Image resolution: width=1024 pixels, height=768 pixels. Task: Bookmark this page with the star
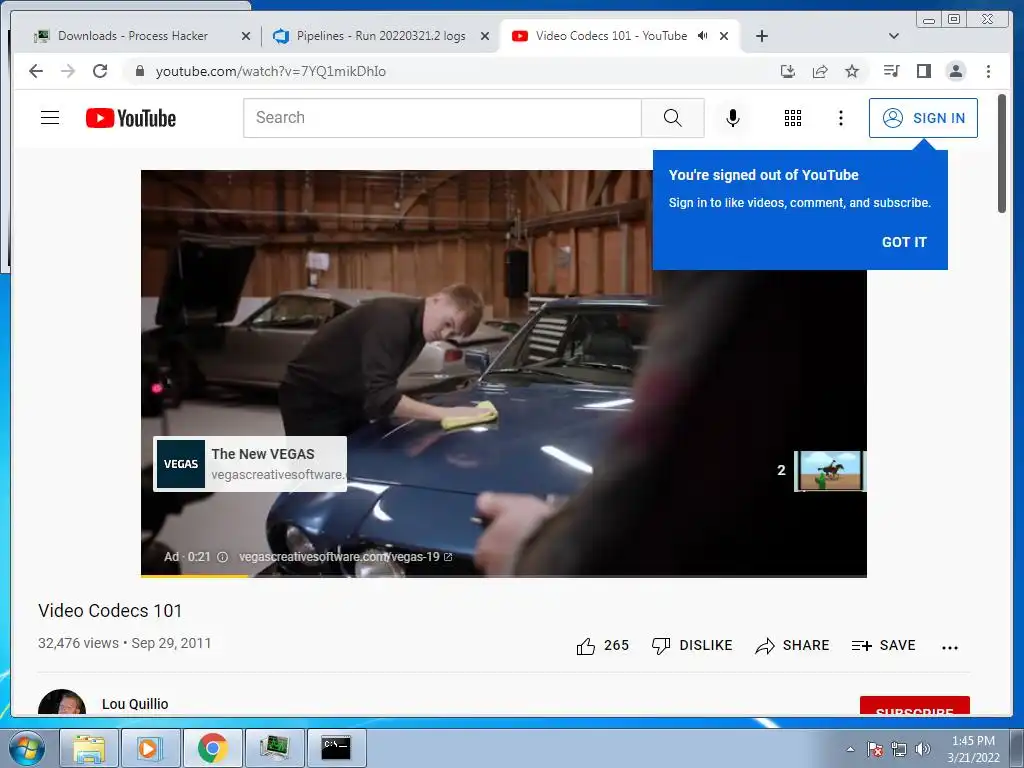tap(852, 71)
